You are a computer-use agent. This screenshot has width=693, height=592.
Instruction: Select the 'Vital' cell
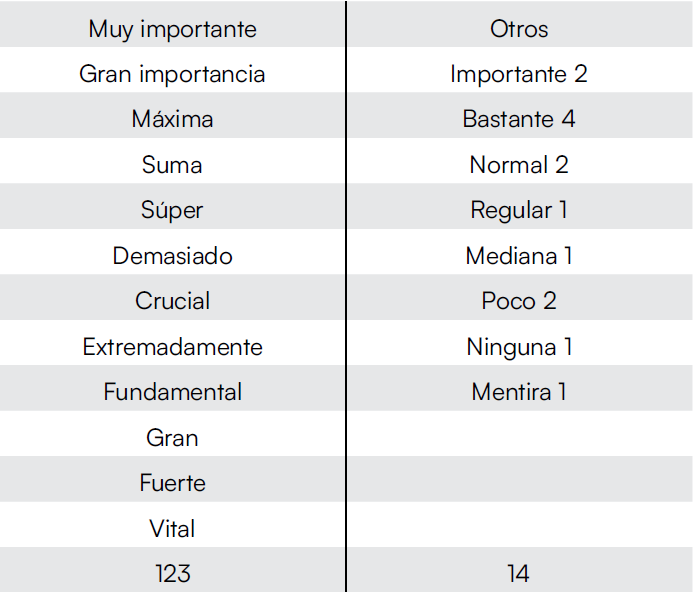coord(172,528)
